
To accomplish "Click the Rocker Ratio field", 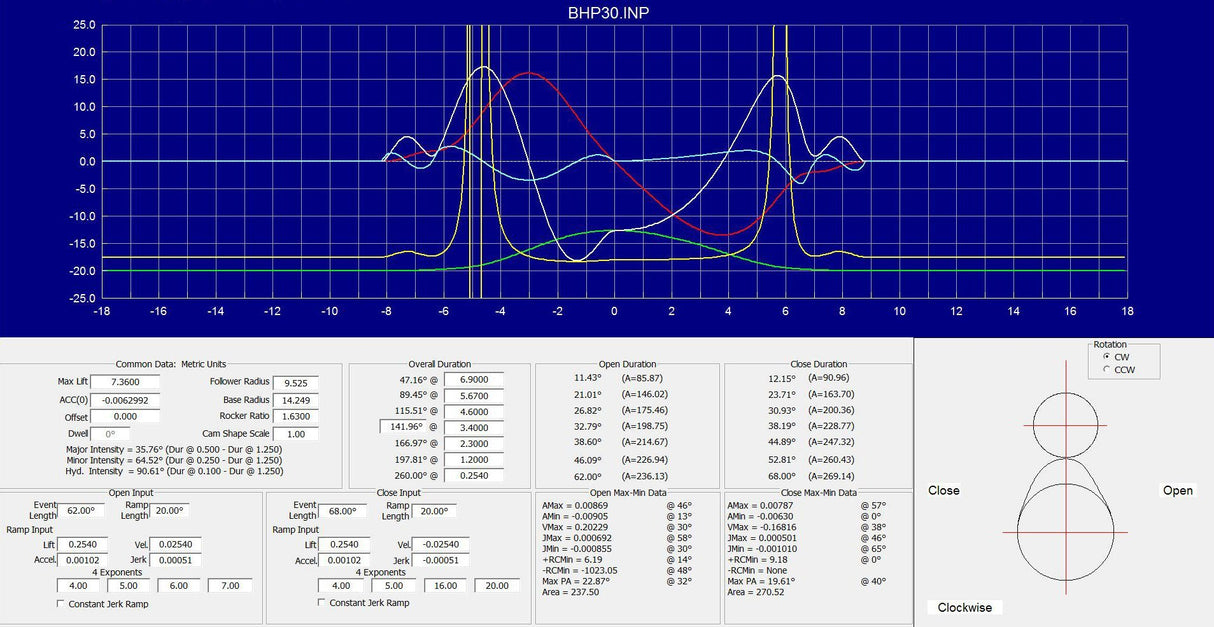I will (x=295, y=416).
